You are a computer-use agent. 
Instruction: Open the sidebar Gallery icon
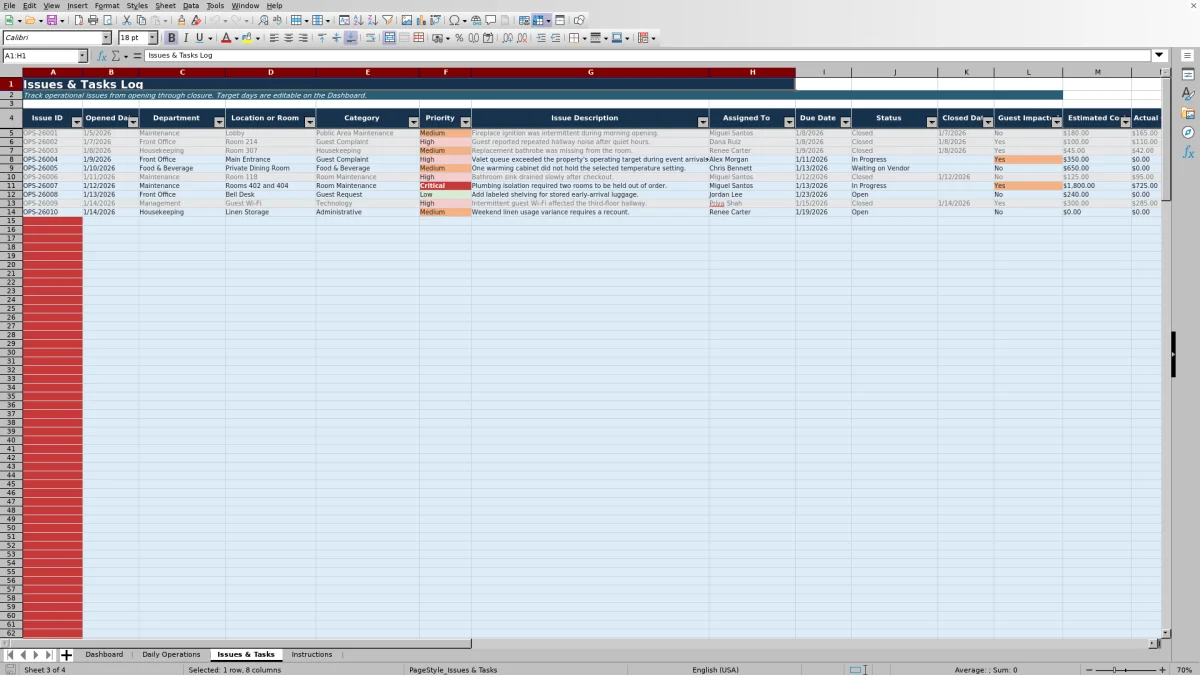(1188, 113)
